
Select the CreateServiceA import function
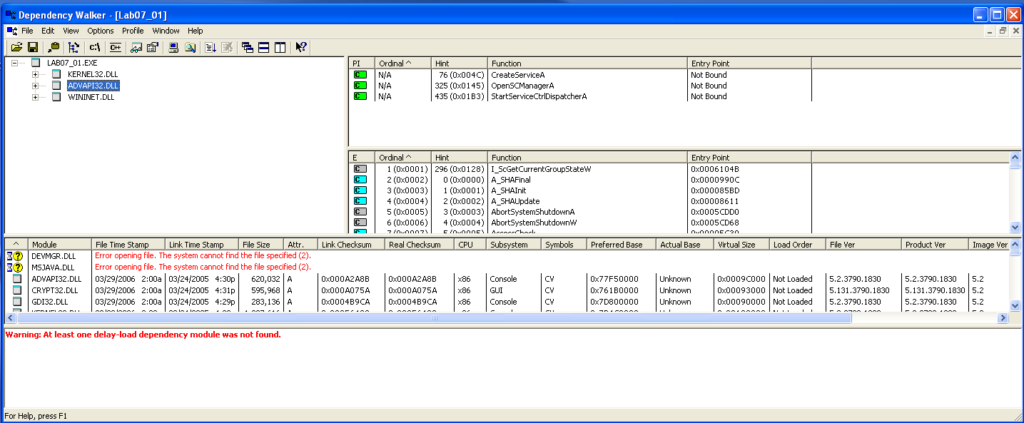pyautogui.click(x=517, y=75)
